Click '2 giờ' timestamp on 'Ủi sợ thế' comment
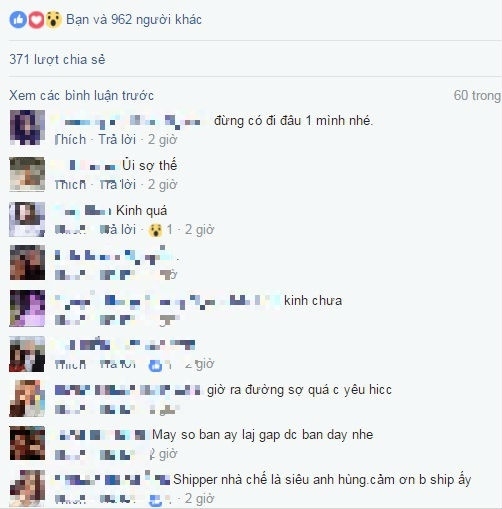 162,184
